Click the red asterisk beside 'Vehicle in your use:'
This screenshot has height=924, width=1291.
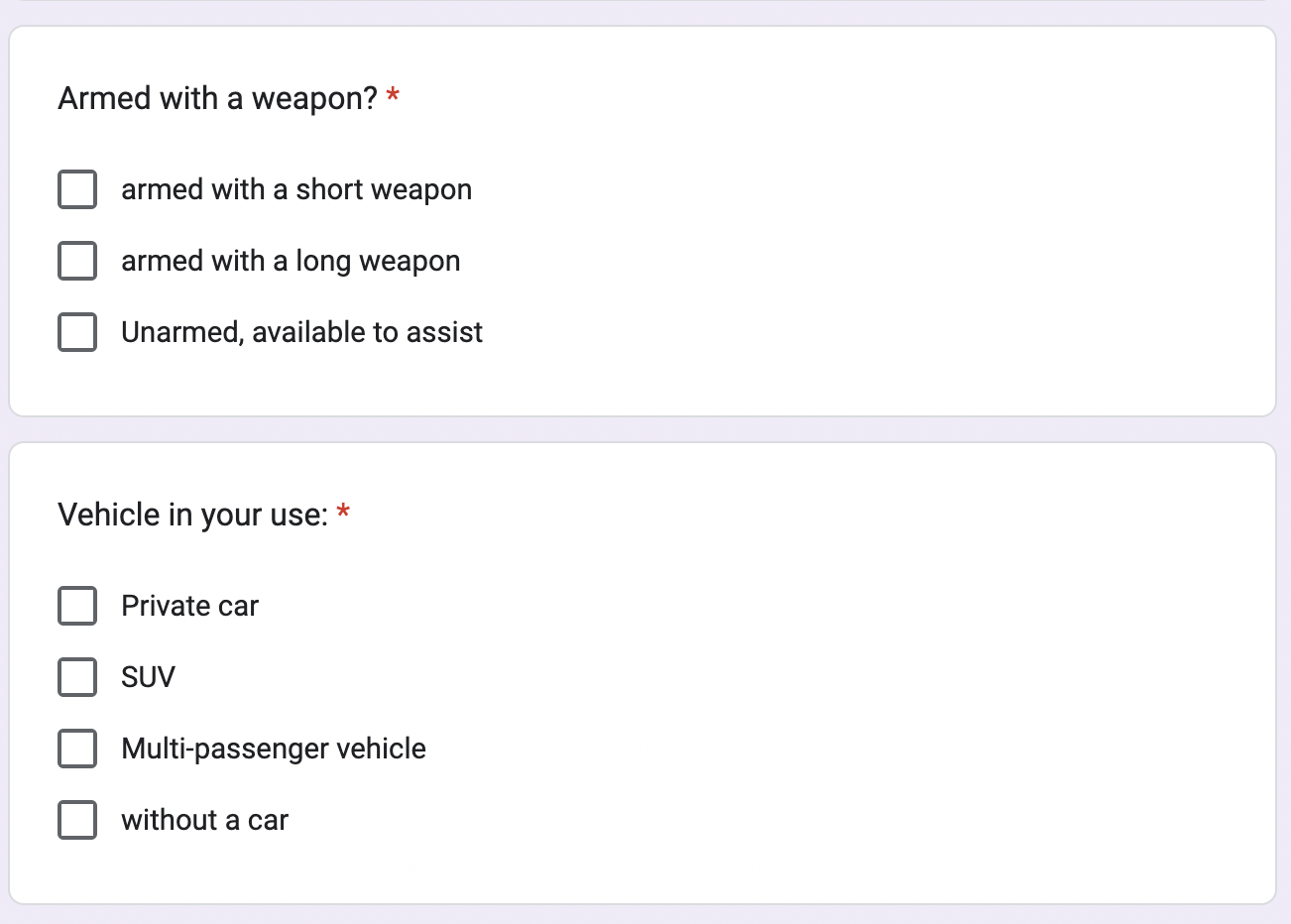(343, 513)
